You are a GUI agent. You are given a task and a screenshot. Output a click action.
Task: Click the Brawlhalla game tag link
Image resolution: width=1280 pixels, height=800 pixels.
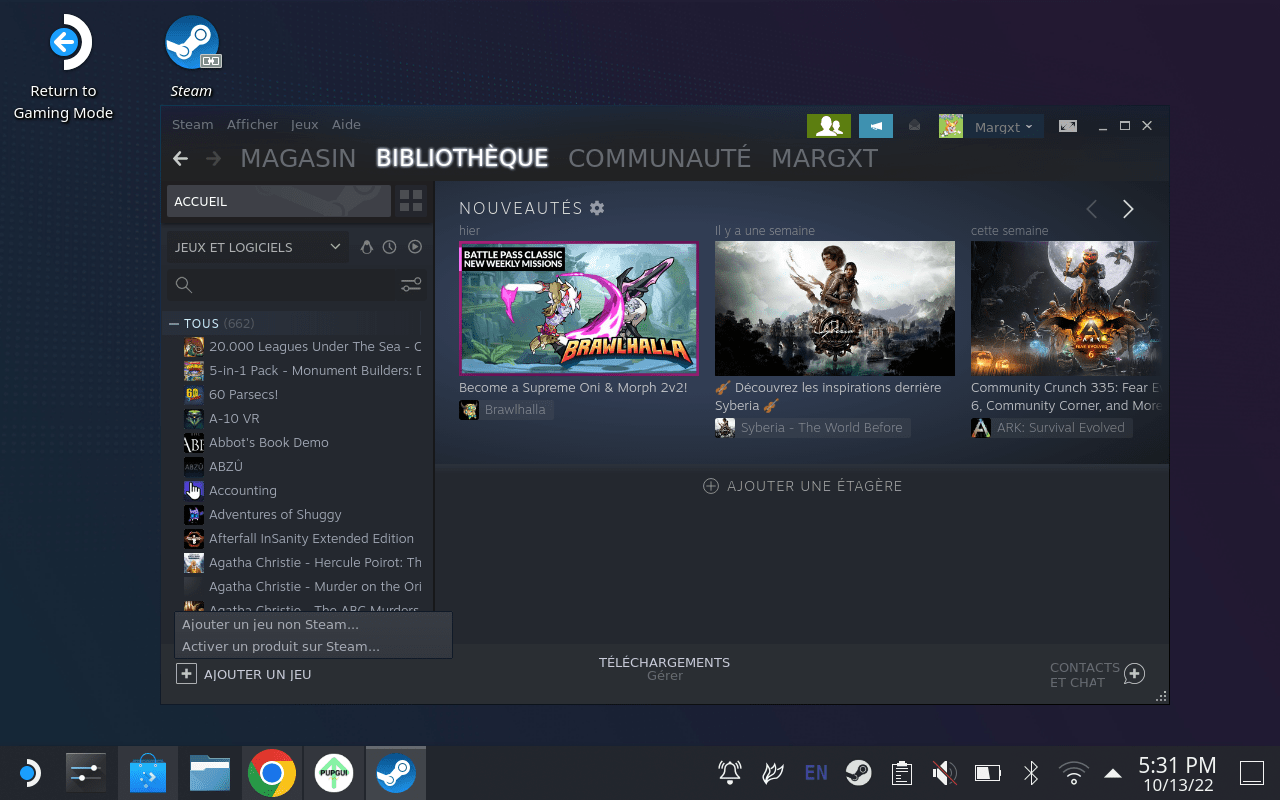(506, 410)
